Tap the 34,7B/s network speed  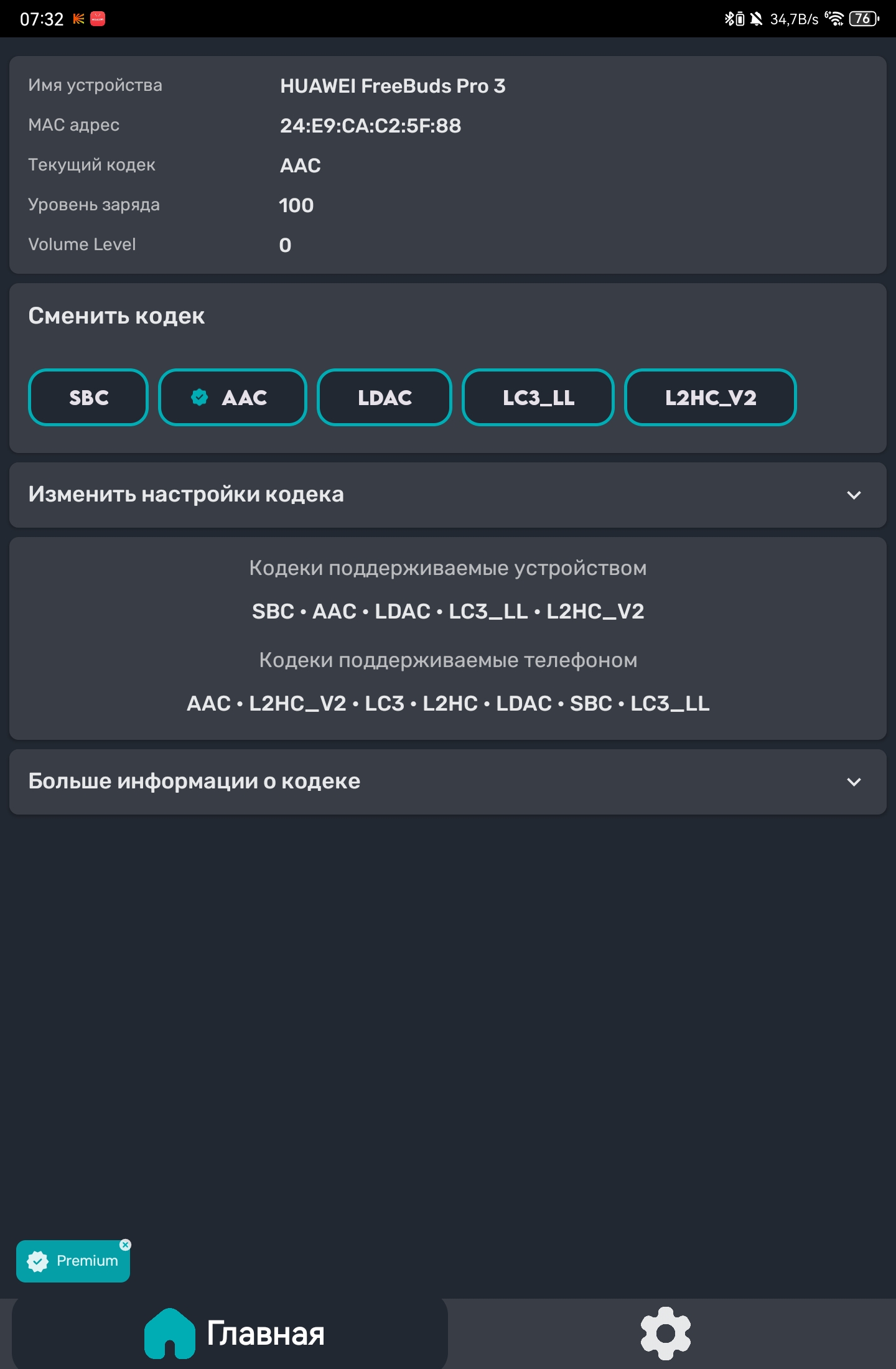[795, 19]
